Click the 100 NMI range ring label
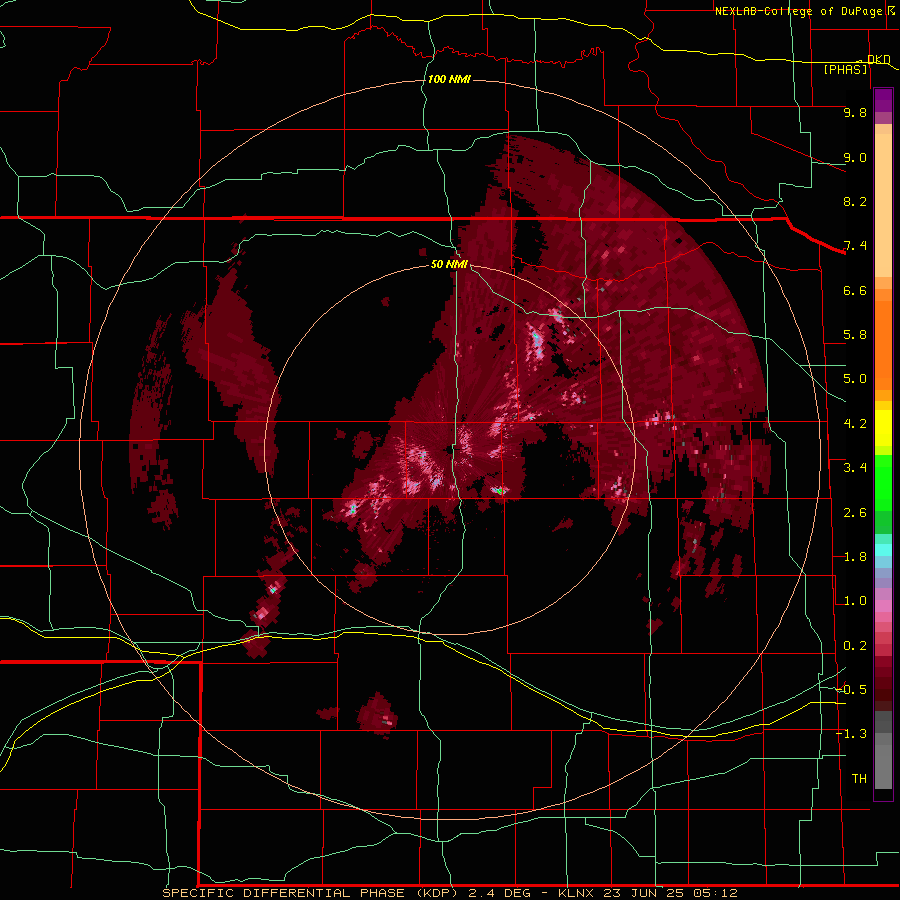This screenshot has height=900, width=900. [449, 79]
